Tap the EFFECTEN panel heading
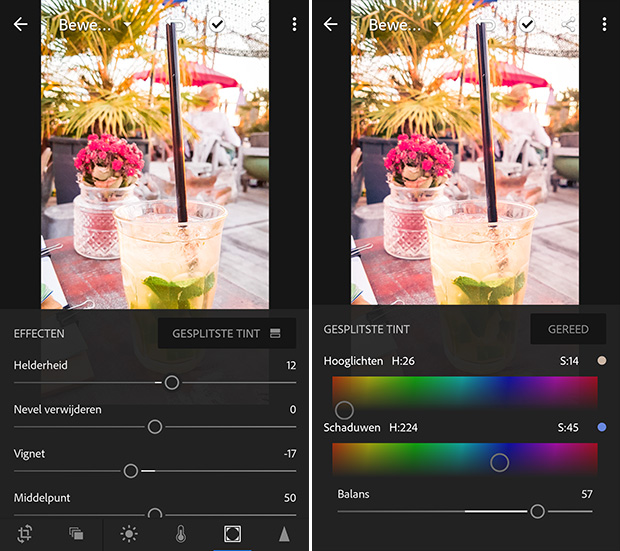The width and height of the screenshot is (620, 551). tap(39, 333)
